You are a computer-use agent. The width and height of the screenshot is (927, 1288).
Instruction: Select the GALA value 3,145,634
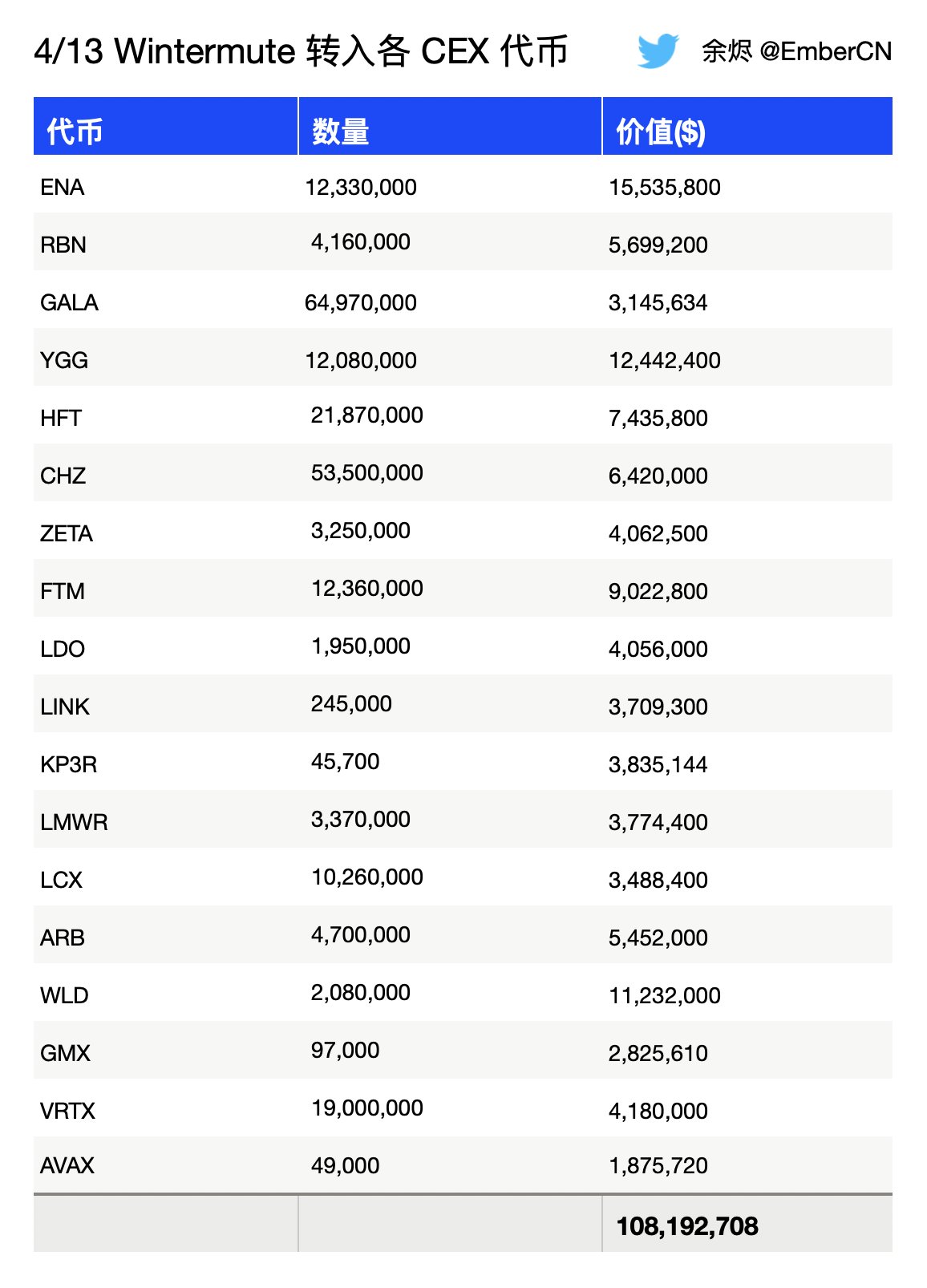[x=658, y=303]
